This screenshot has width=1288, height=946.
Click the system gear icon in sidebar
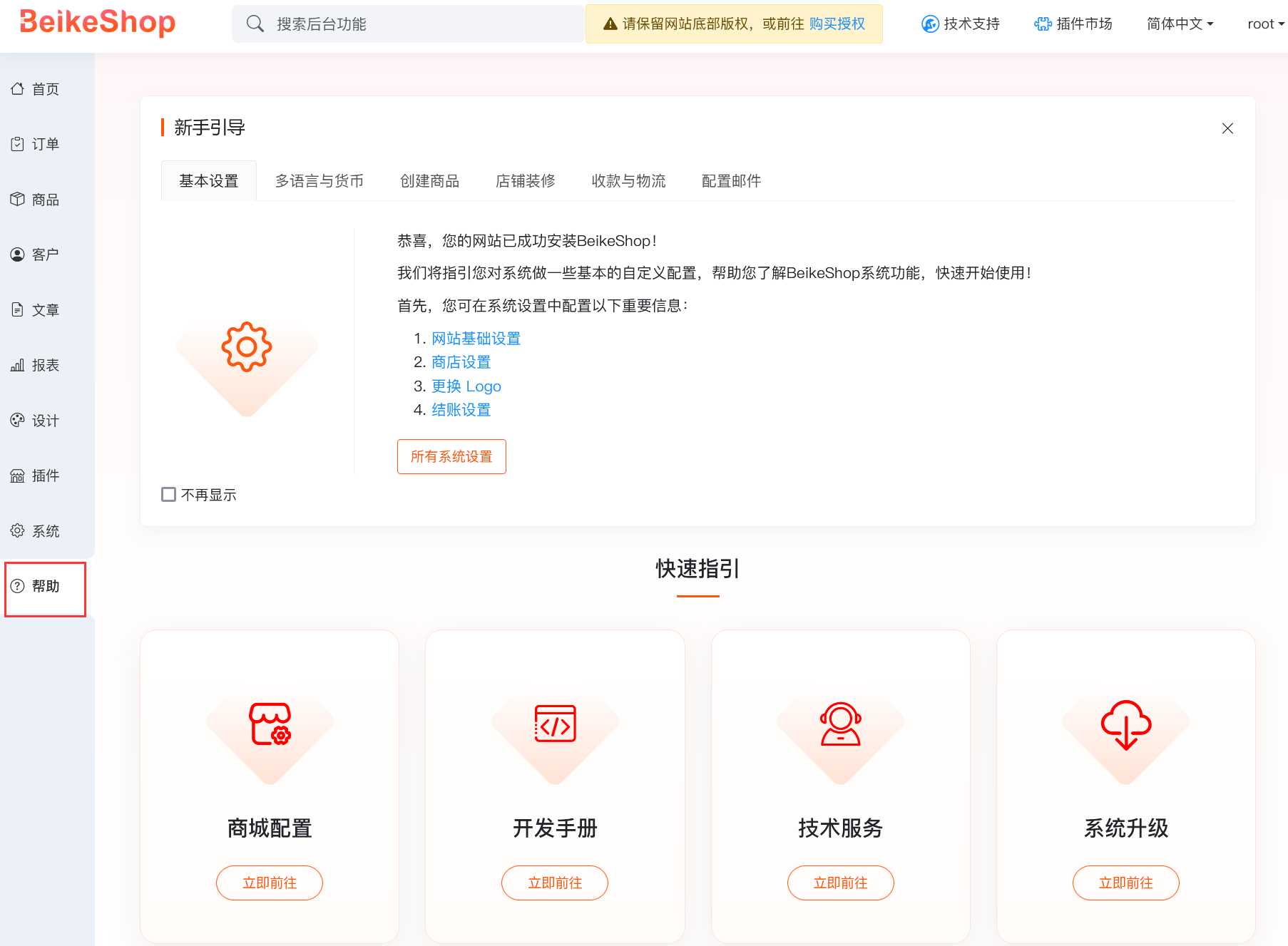click(x=18, y=530)
